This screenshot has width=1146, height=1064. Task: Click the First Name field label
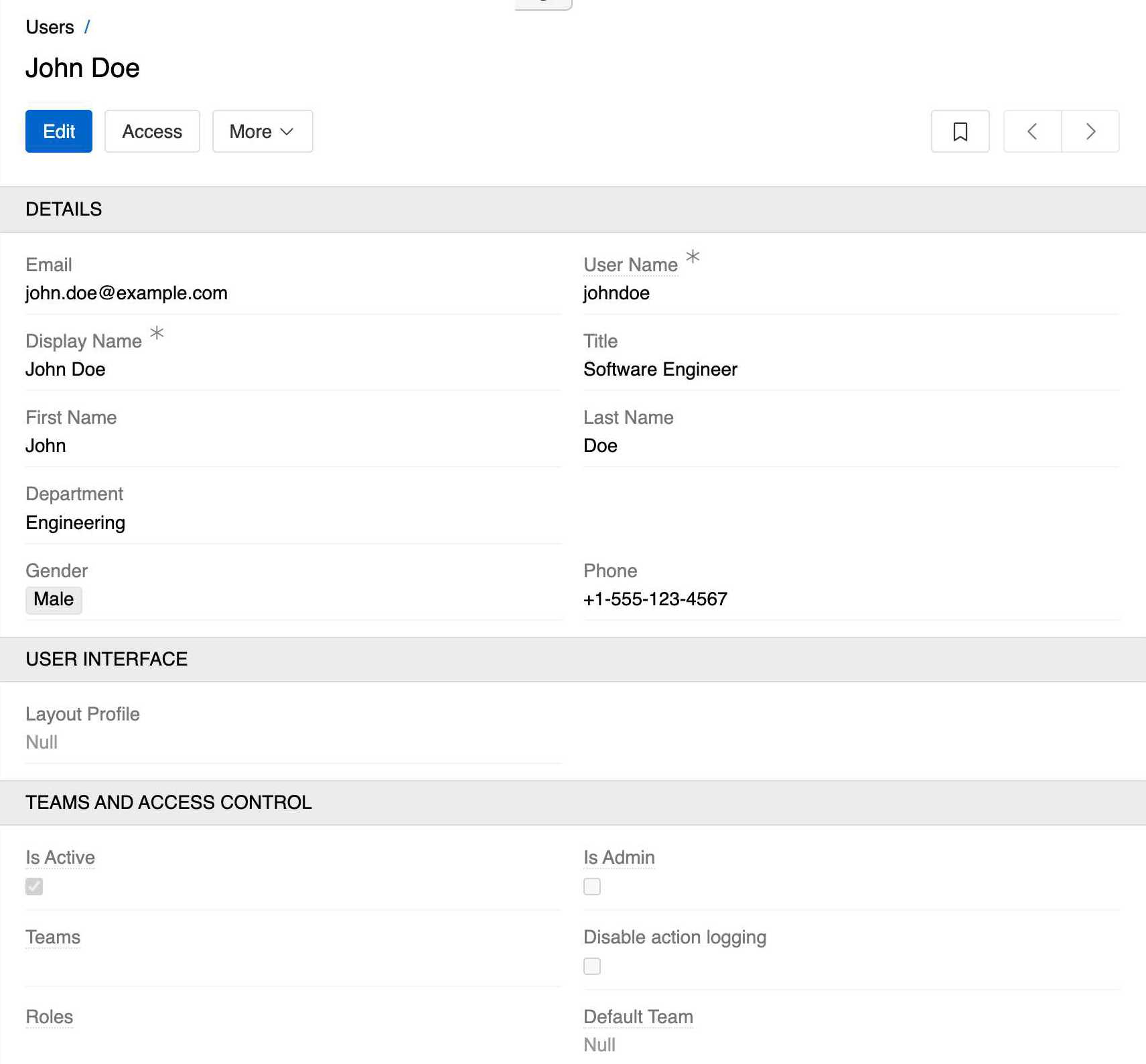tap(71, 418)
